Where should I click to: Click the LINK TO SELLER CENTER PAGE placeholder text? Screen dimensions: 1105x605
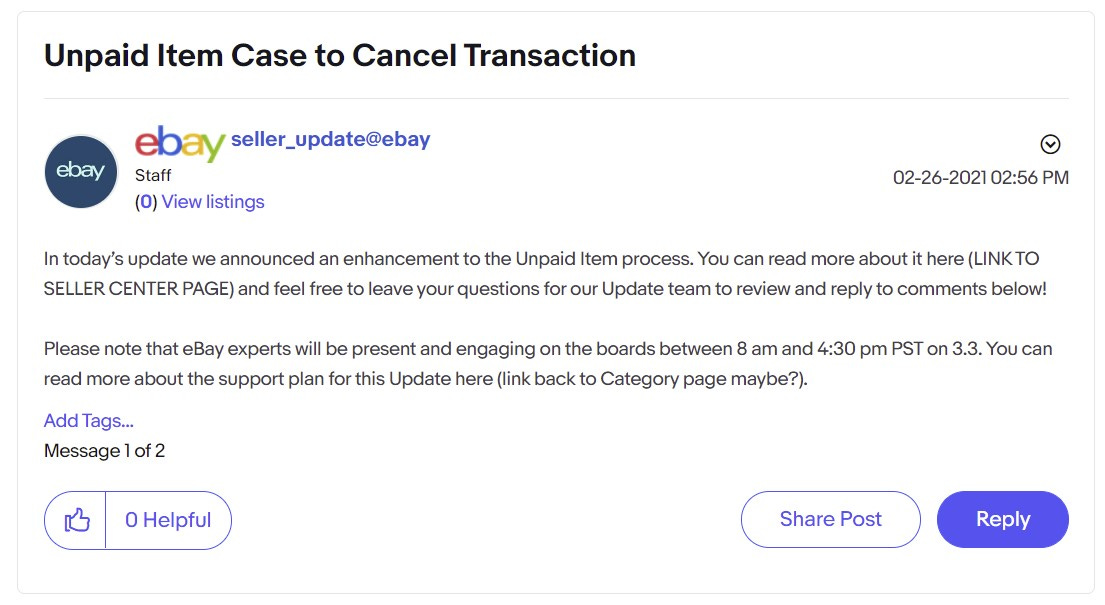(x=541, y=274)
